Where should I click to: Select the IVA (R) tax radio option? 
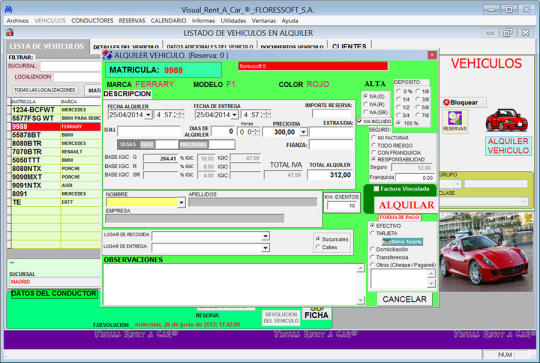366,104
